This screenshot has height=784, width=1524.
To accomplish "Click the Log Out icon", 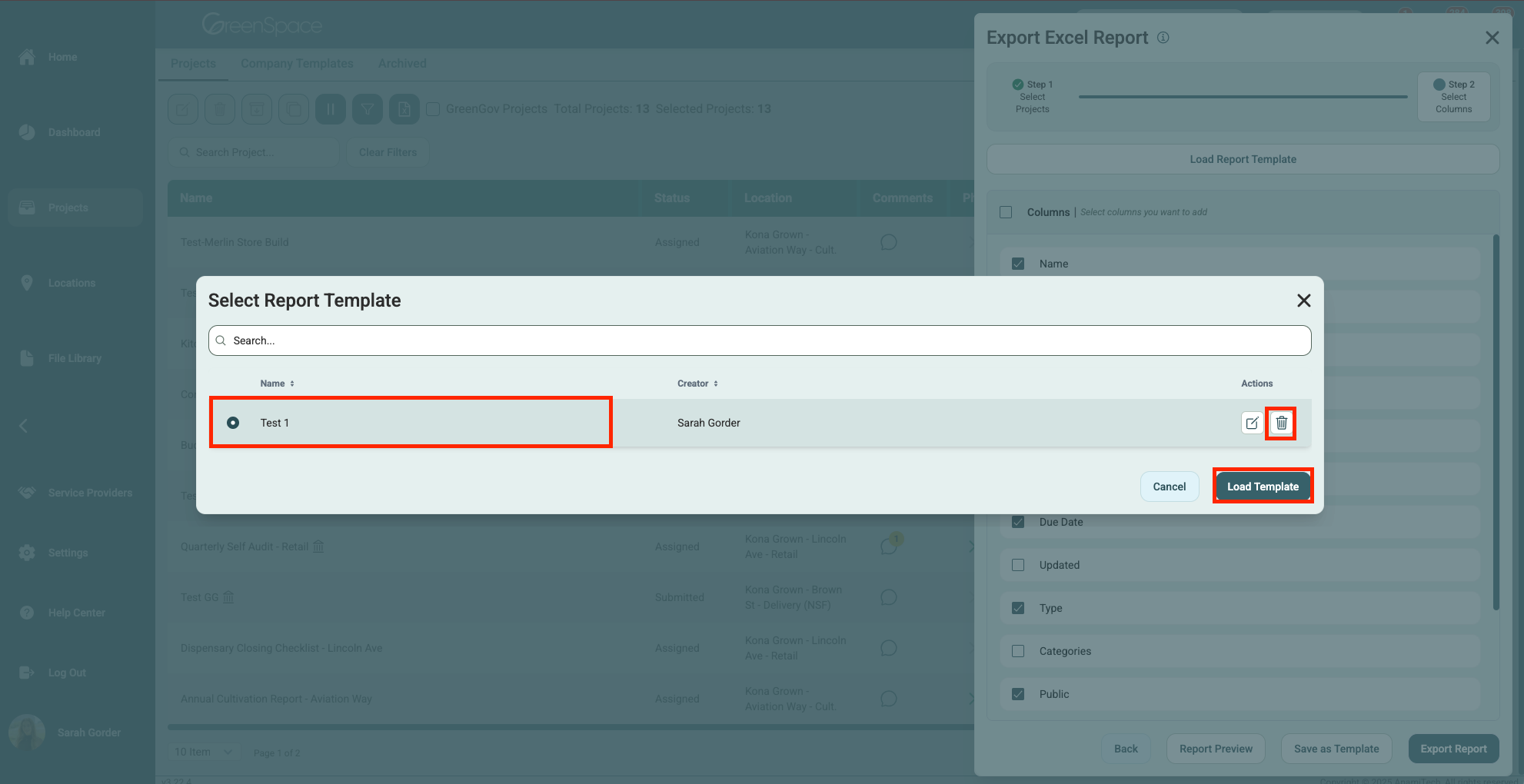I will click(x=27, y=673).
